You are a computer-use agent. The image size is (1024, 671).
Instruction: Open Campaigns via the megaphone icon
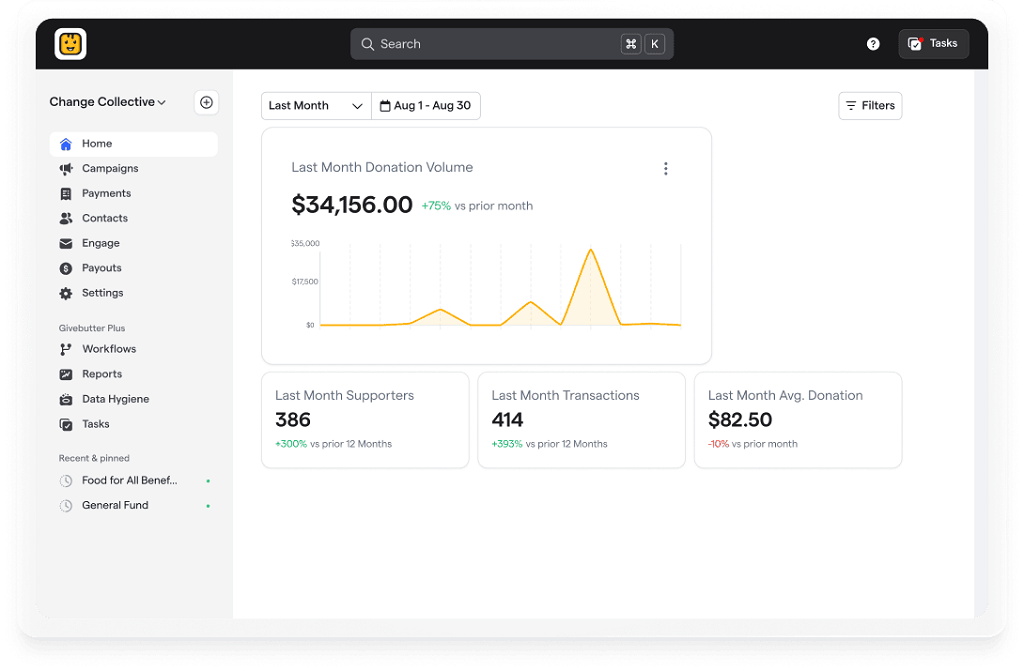pos(66,169)
